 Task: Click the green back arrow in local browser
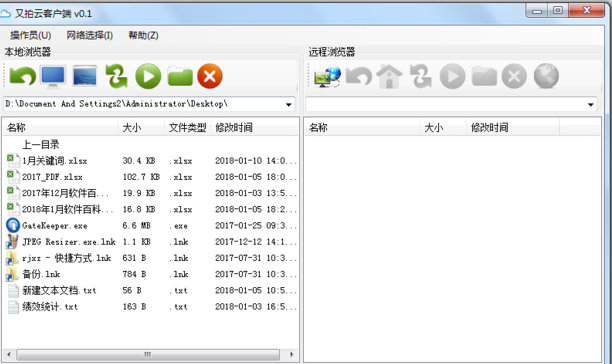click(23, 76)
